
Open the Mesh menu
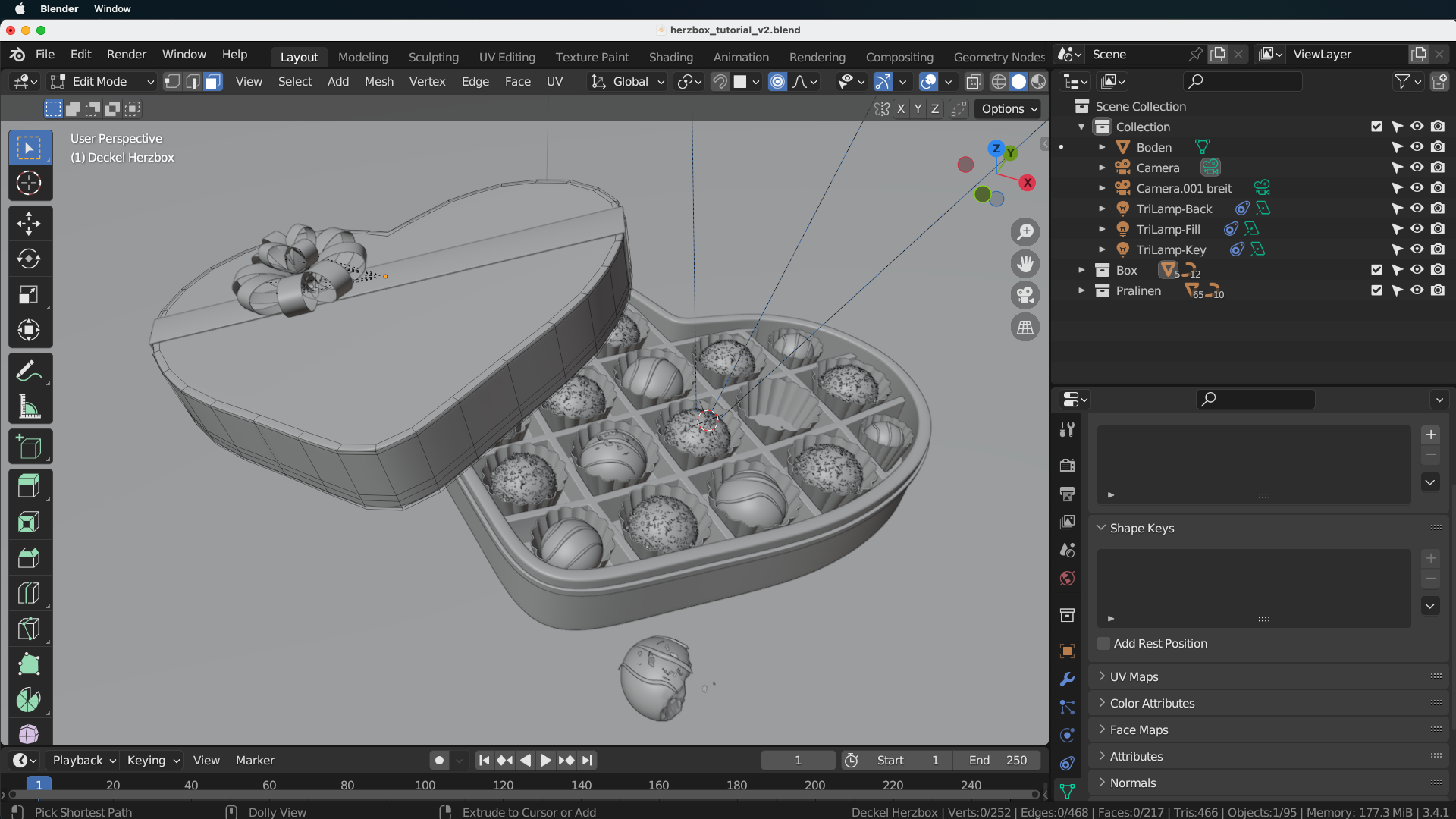pos(378,82)
